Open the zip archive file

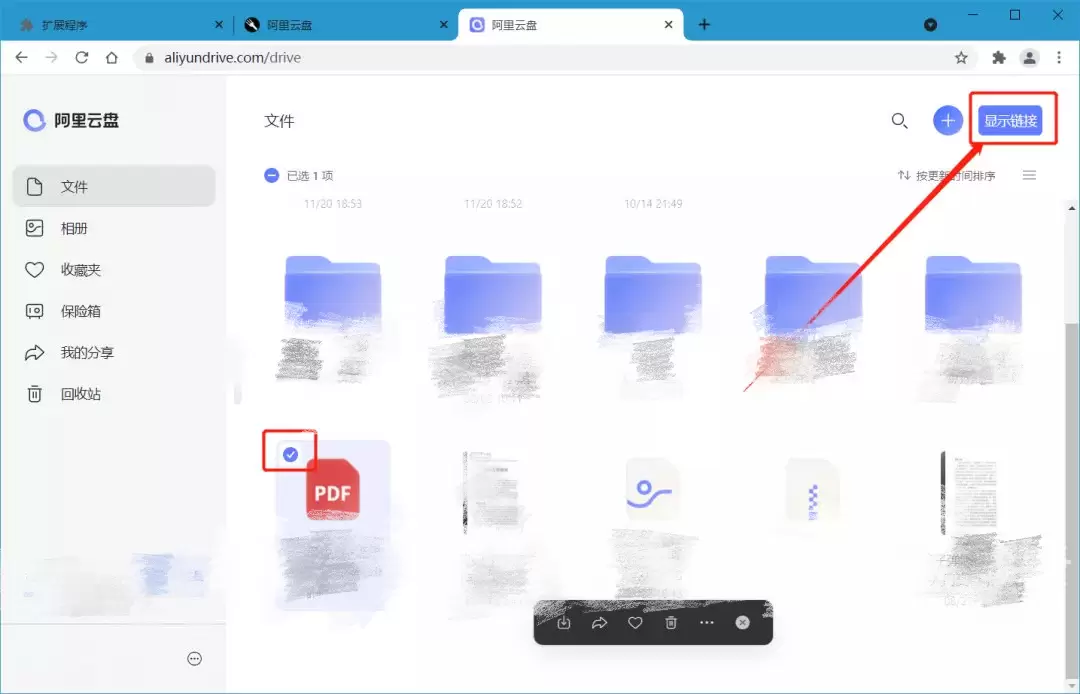tap(813, 490)
